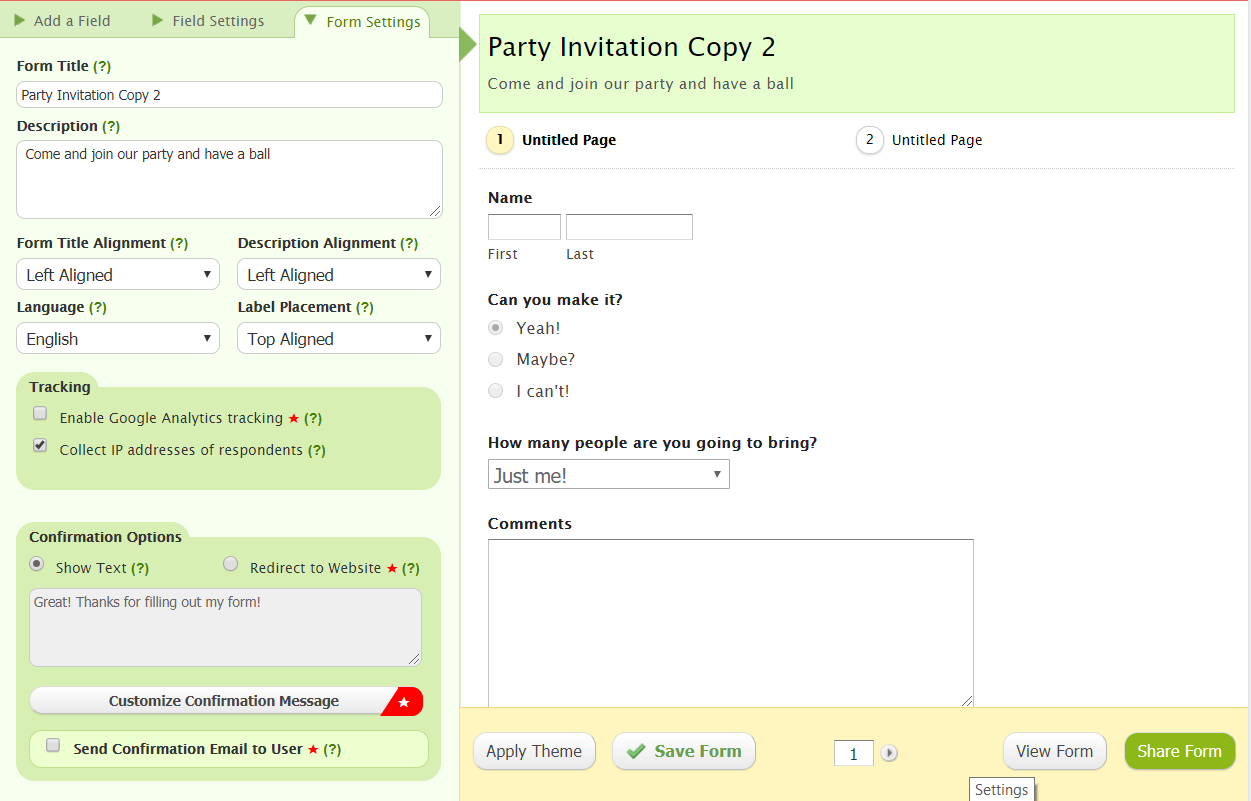Click next page arrow beside page number
Screen dimensions: 1251x801
(889, 753)
